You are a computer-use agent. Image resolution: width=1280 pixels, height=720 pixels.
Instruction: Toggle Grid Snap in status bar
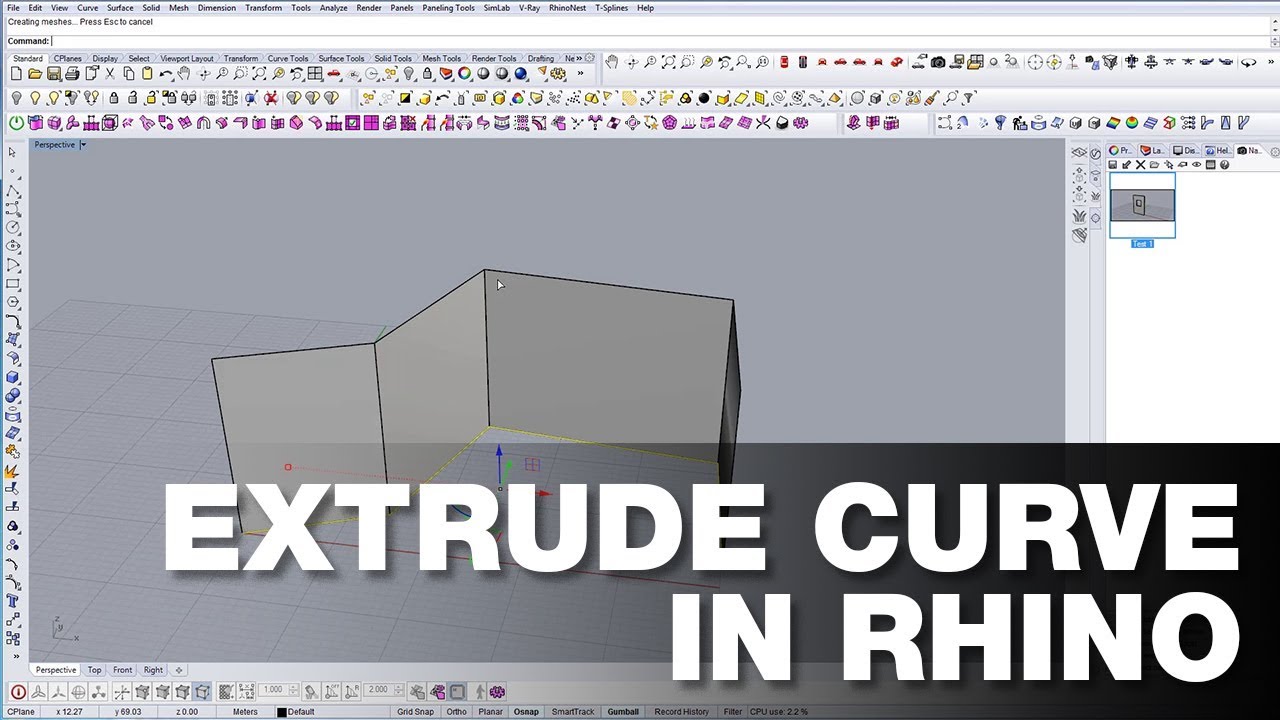[x=415, y=712]
